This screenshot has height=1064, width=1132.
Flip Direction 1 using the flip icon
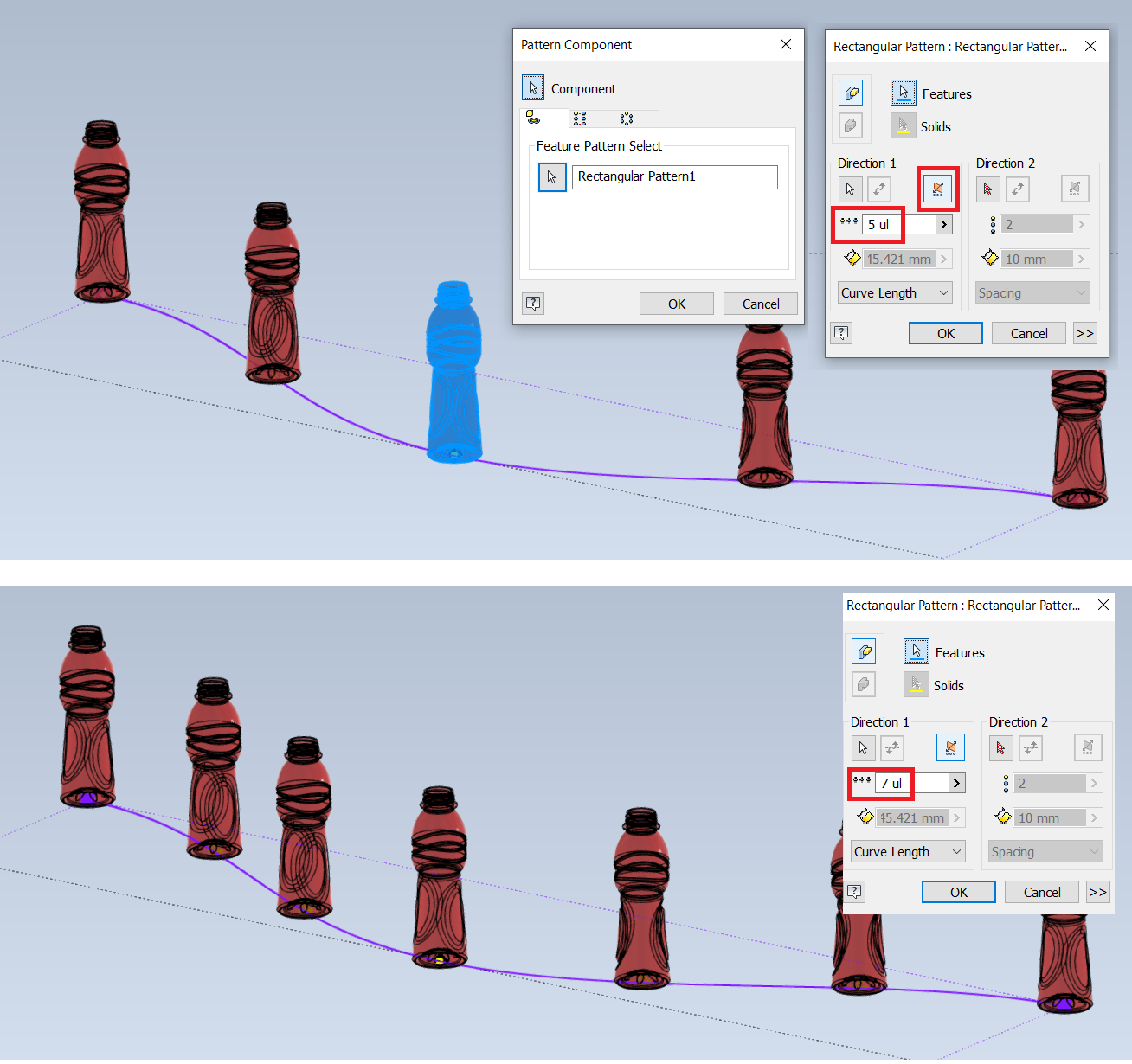click(879, 189)
